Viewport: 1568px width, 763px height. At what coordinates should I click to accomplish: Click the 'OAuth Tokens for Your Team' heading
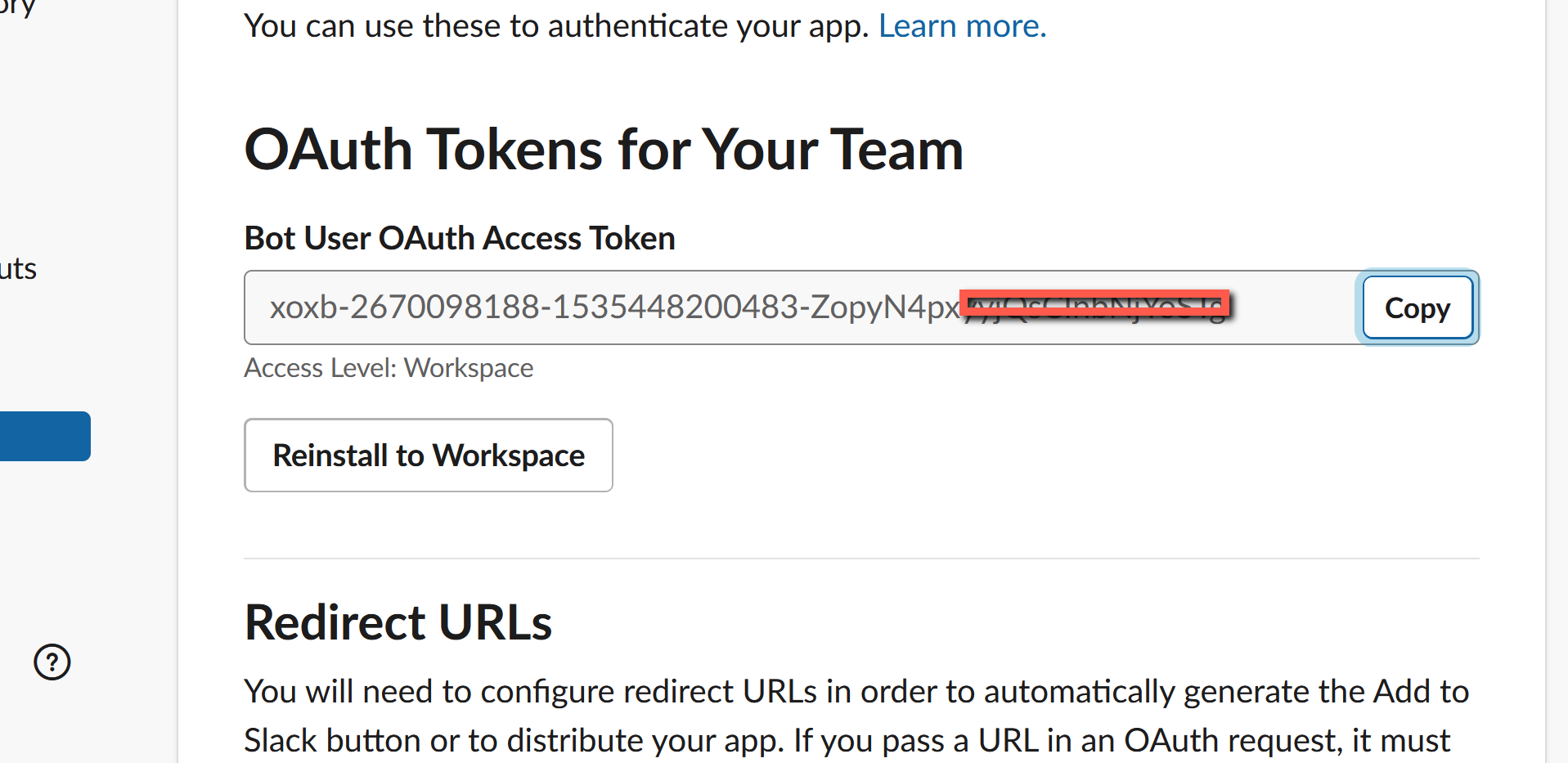[603, 150]
